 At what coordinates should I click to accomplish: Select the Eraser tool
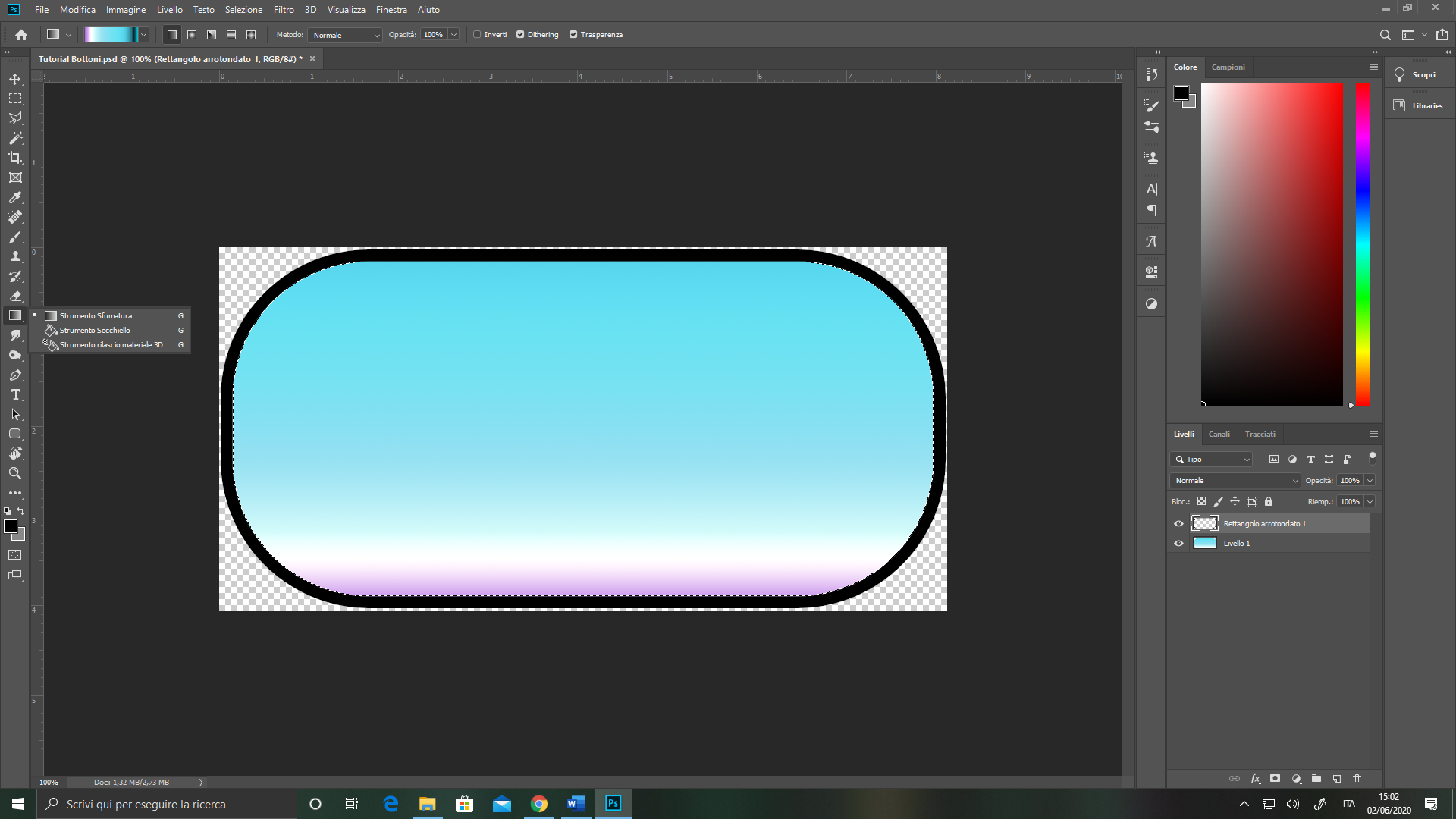pos(15,296)
